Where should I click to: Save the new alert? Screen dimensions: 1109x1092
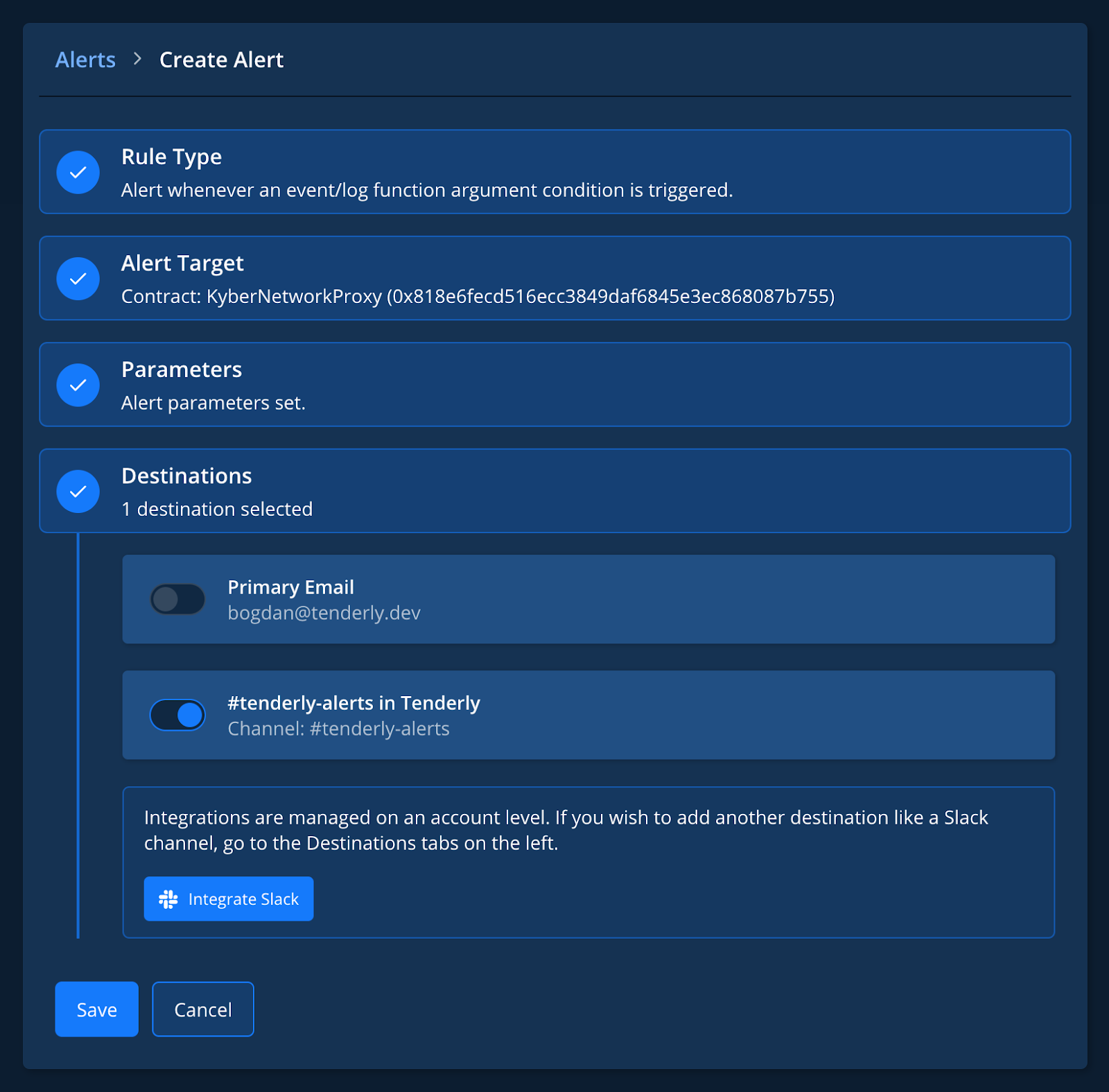pyautogui.click(x=97, y=1009)
